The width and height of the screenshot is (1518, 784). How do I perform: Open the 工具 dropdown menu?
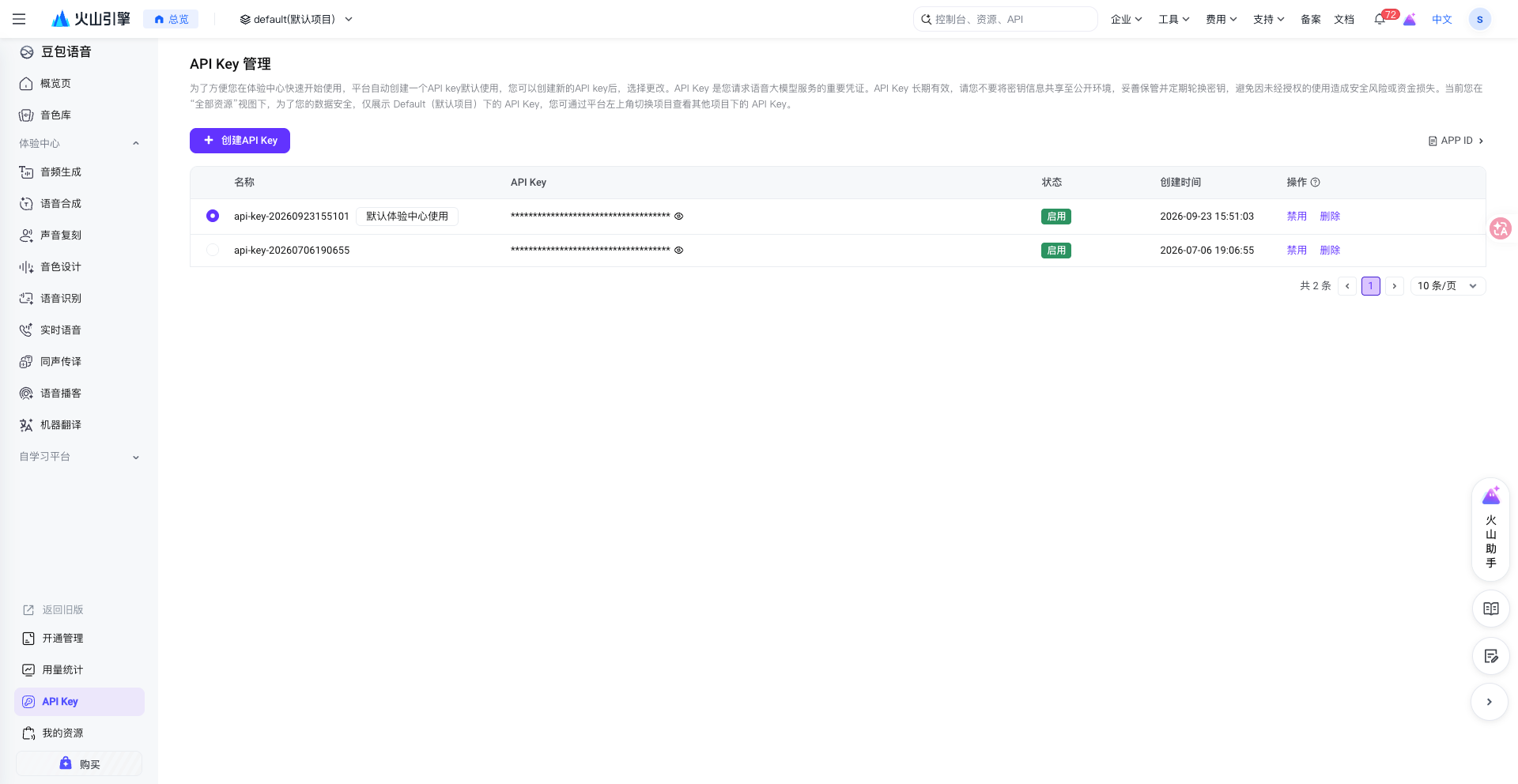tap(1173, 19)
